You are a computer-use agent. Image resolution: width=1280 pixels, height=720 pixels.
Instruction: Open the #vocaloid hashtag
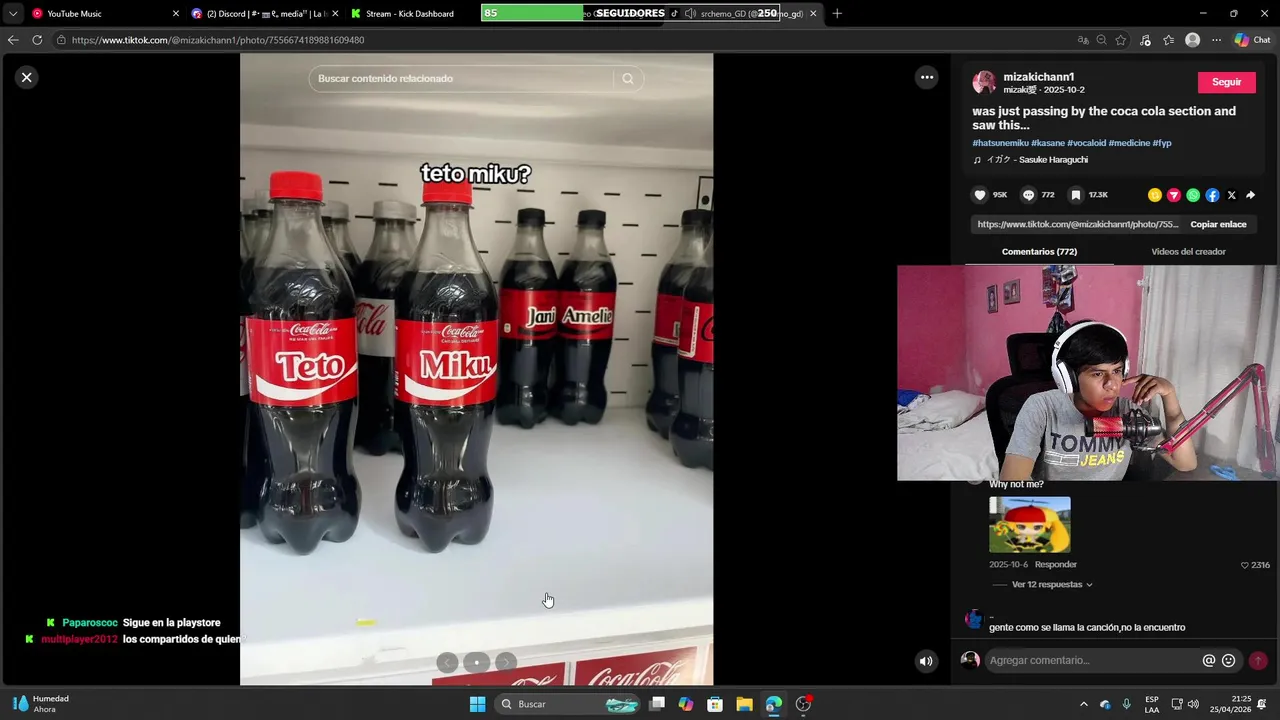[x=1086, y=143]
